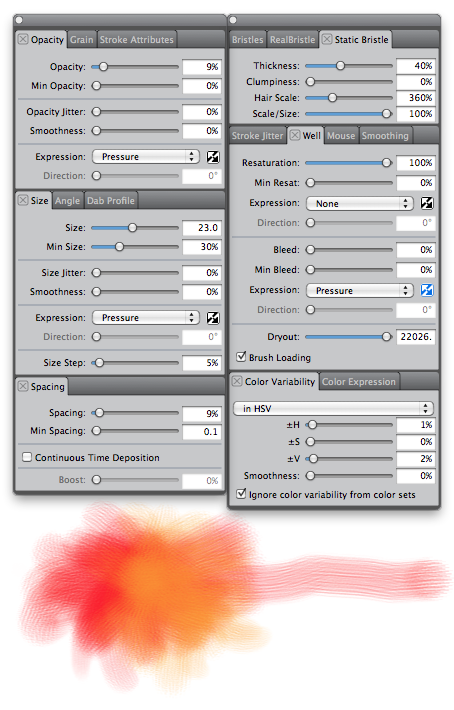Open the Dab Profile tab
Screen dimensions: 454x710
coord(111,201)
